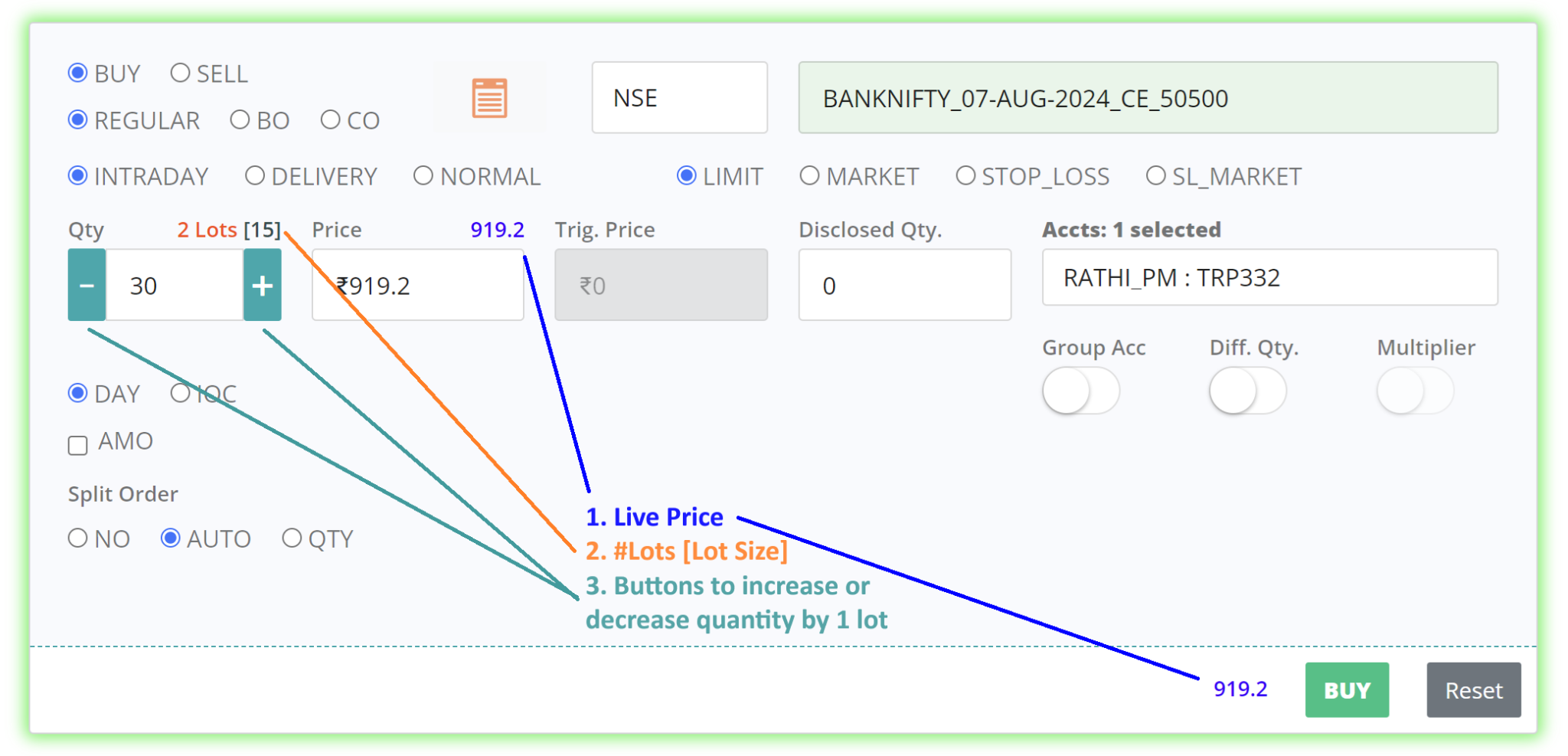The width and height of the screenshot is (1568, 756).
Task: Select the SELL radio button
Action: [x=181, y=72]
